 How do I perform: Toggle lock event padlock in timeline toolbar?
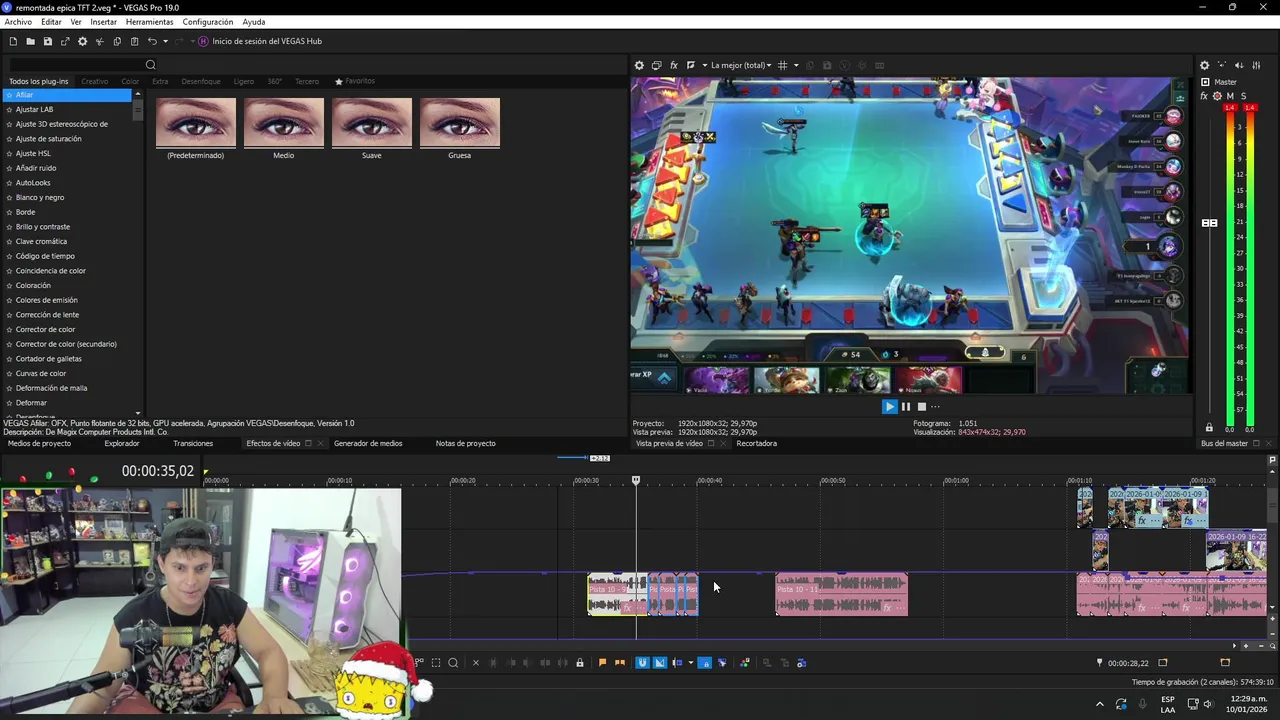(579, 662)
